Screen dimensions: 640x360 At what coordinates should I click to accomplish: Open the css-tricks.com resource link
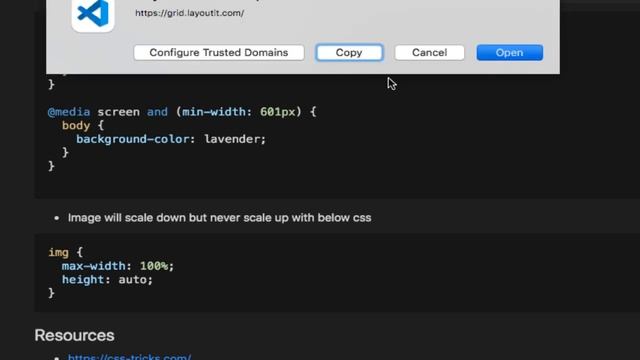click(129, 357)
